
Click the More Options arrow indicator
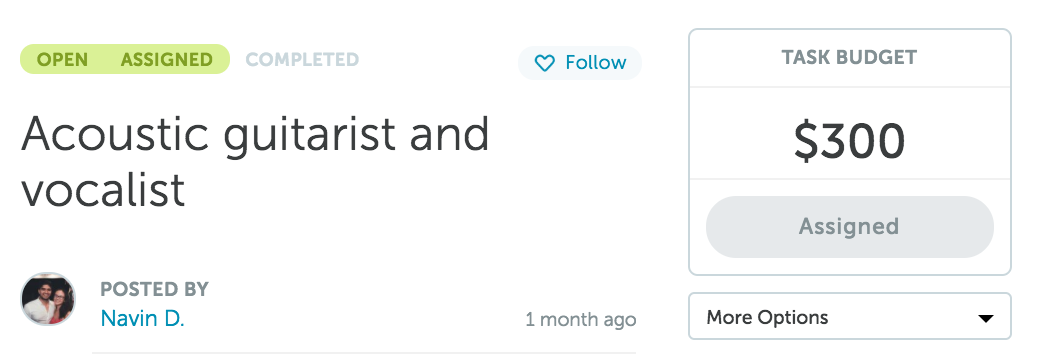(985, 318)
